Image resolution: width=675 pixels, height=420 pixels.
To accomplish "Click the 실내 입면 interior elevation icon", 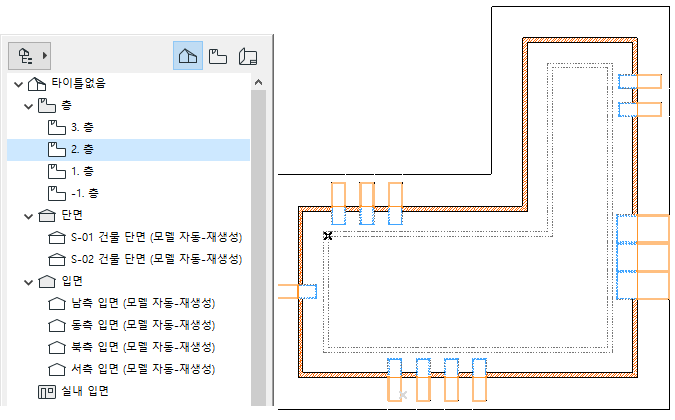I will pyautogui.click(x=47, y=392).
